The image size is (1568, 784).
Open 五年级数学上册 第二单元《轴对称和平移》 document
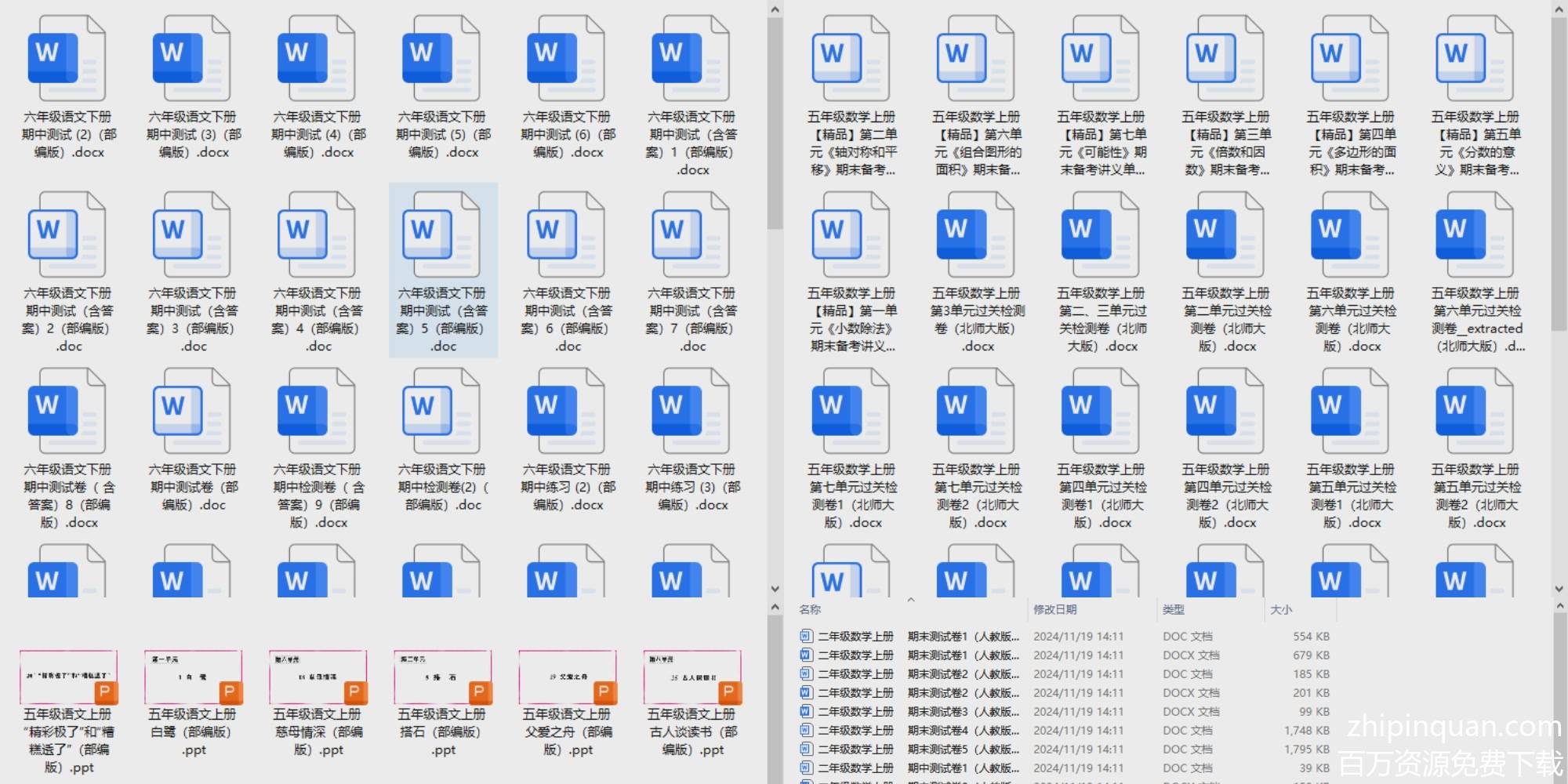coord(851,59)
